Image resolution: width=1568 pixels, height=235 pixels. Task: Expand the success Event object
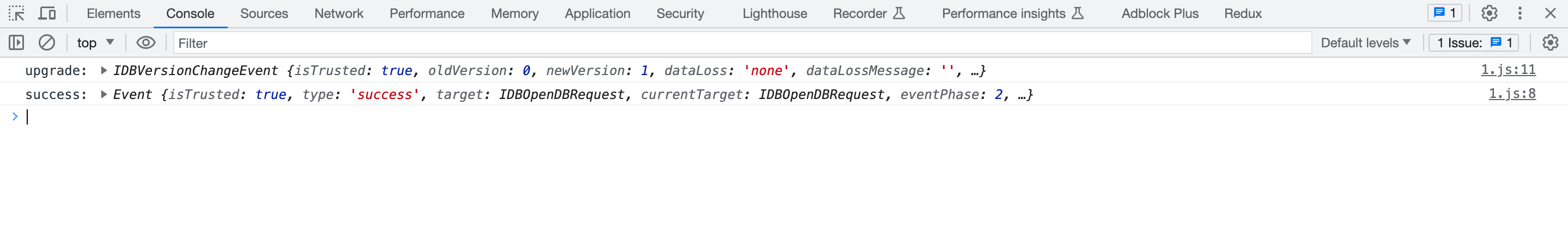104,94
